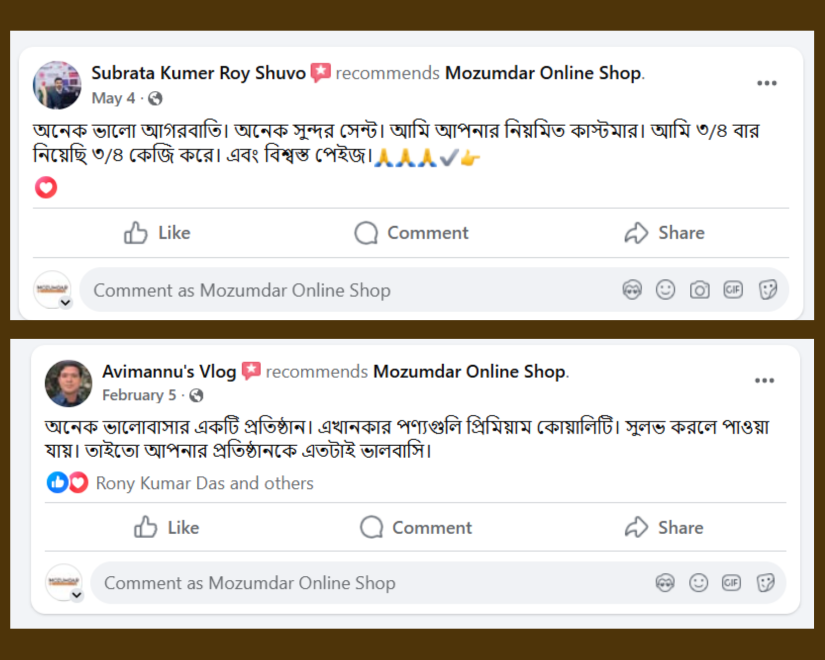The image size is (825, 660).
Task: Click Comment button on Subrata's post
Action: (411, 233)
